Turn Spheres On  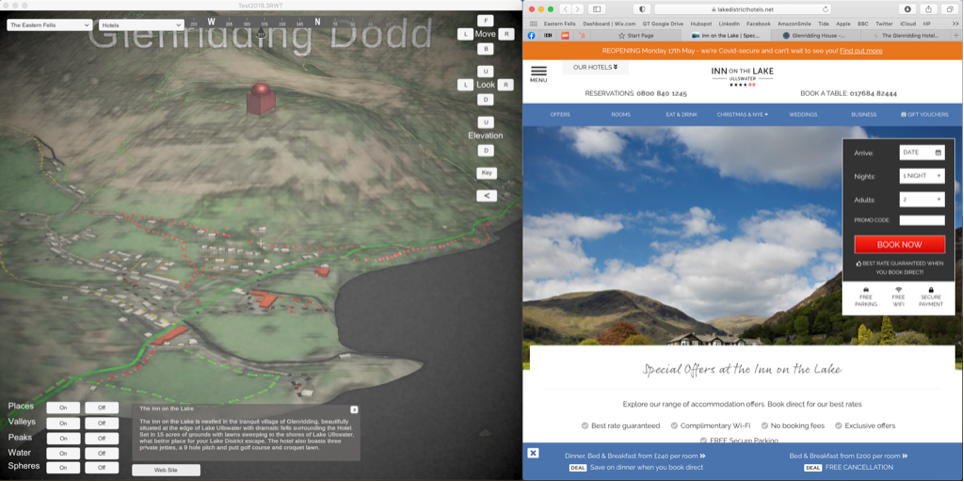coord(63,468)
